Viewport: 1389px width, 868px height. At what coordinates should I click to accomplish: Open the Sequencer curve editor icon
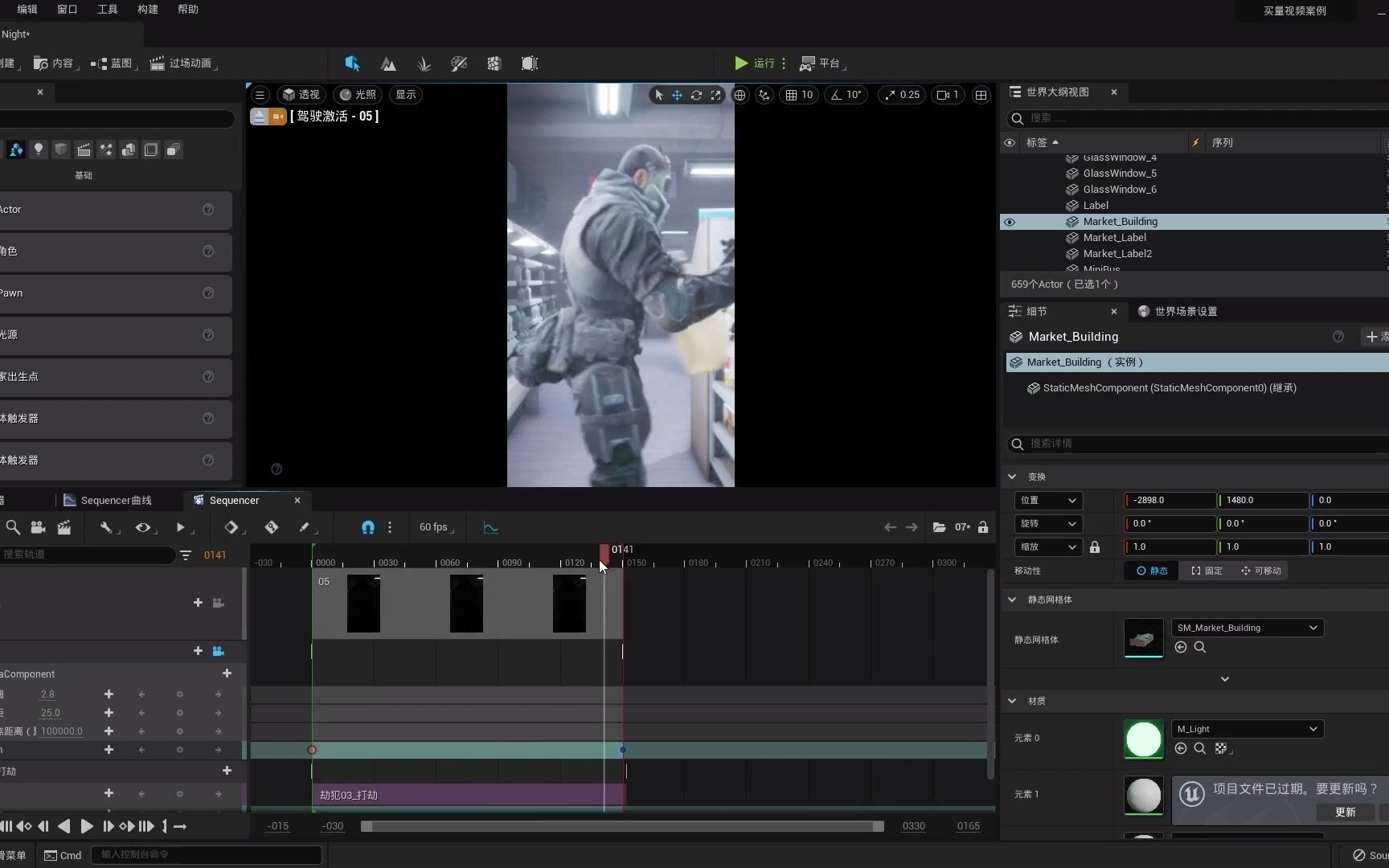[x=491, y=528]
